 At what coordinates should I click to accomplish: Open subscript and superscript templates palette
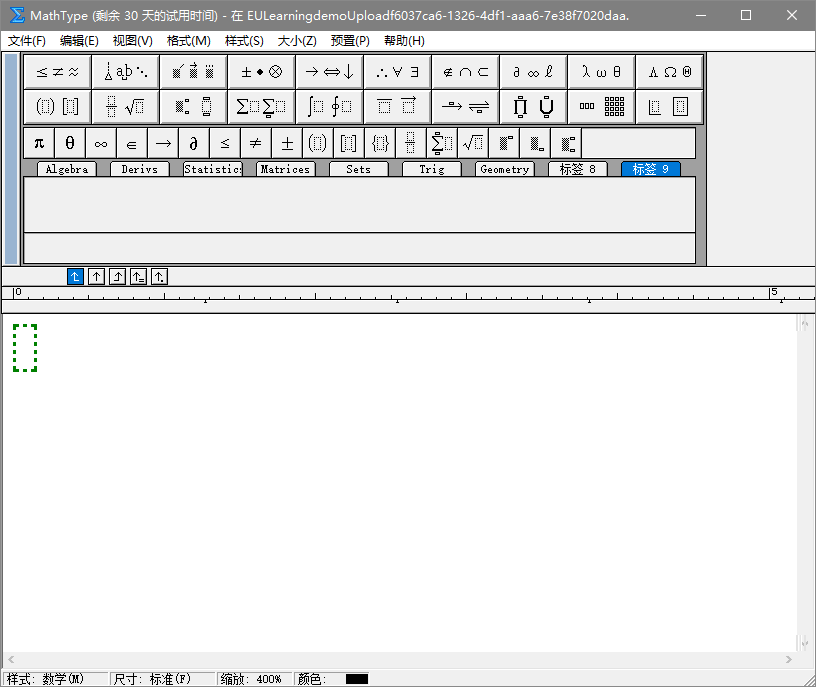(194, 107)
